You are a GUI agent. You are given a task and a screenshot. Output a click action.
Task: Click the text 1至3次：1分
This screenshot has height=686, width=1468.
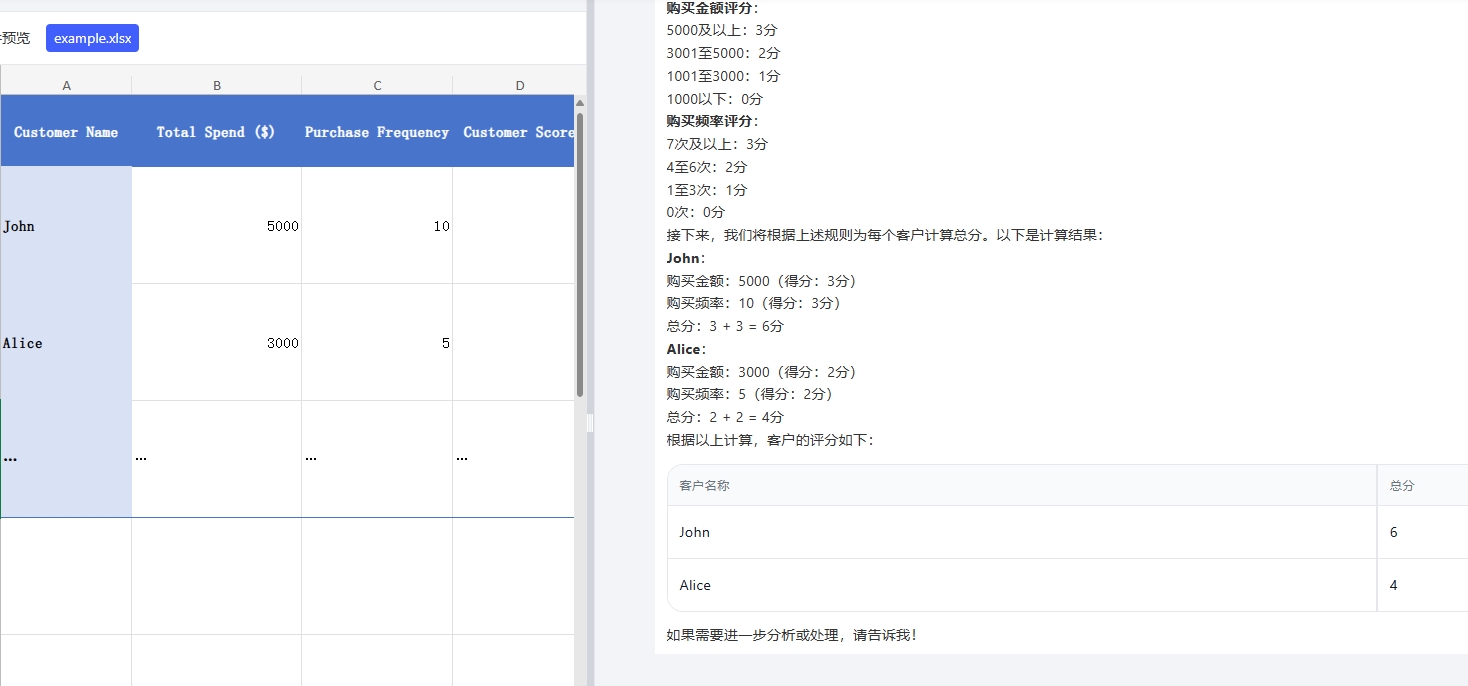[707, 190]
